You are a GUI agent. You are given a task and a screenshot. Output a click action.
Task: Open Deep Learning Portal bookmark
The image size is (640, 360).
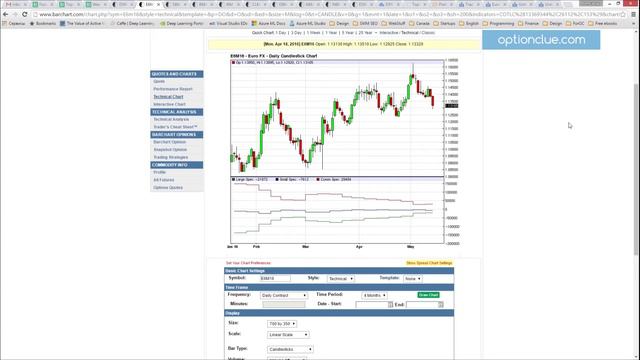pos(182,24)
